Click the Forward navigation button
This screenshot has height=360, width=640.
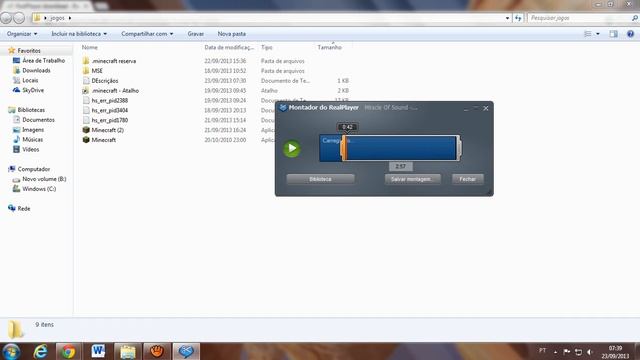[x=19, y=18]
